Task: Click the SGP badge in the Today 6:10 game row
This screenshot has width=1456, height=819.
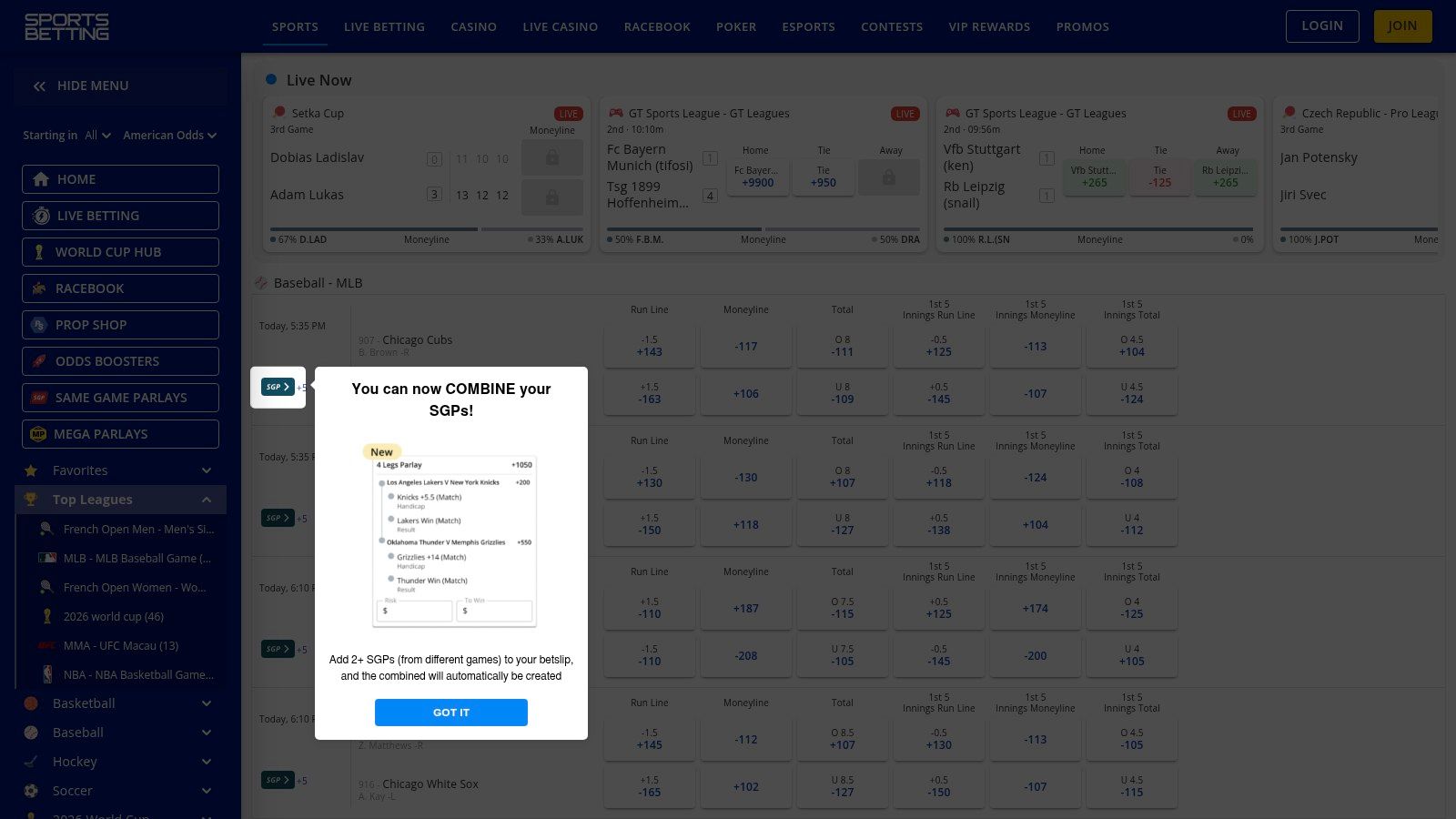Action: coord(278,649)
